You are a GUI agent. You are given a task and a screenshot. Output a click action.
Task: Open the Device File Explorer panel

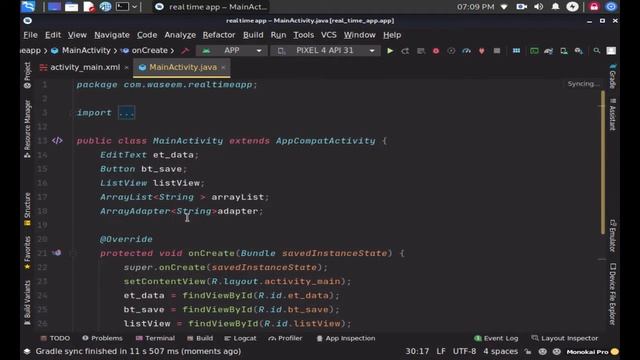pos(612,294)
